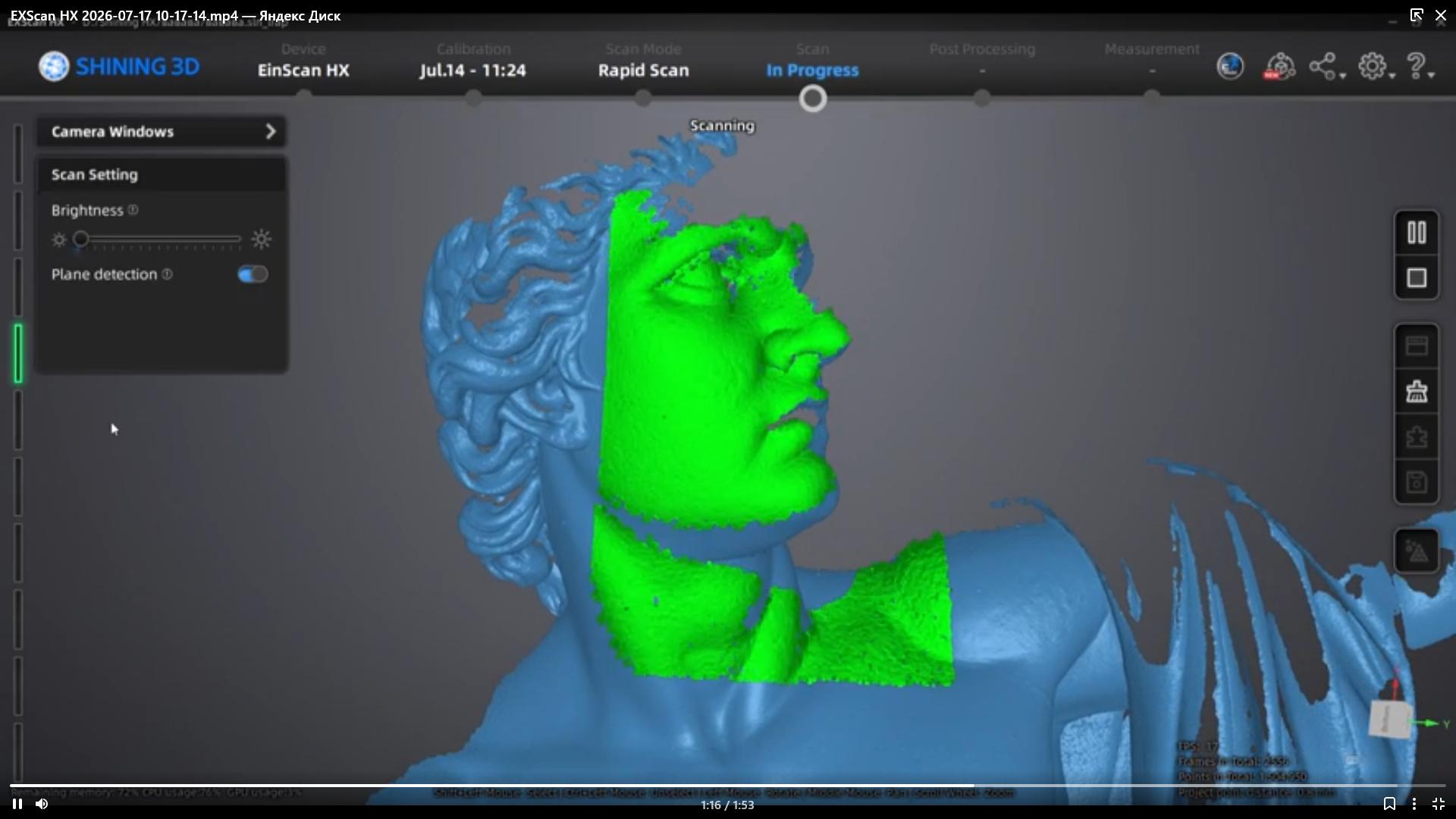Click the globe icon in the top bar
Image resolution: width=1456 pixels, height=819 pixels.
click(x=1230, y=67)
